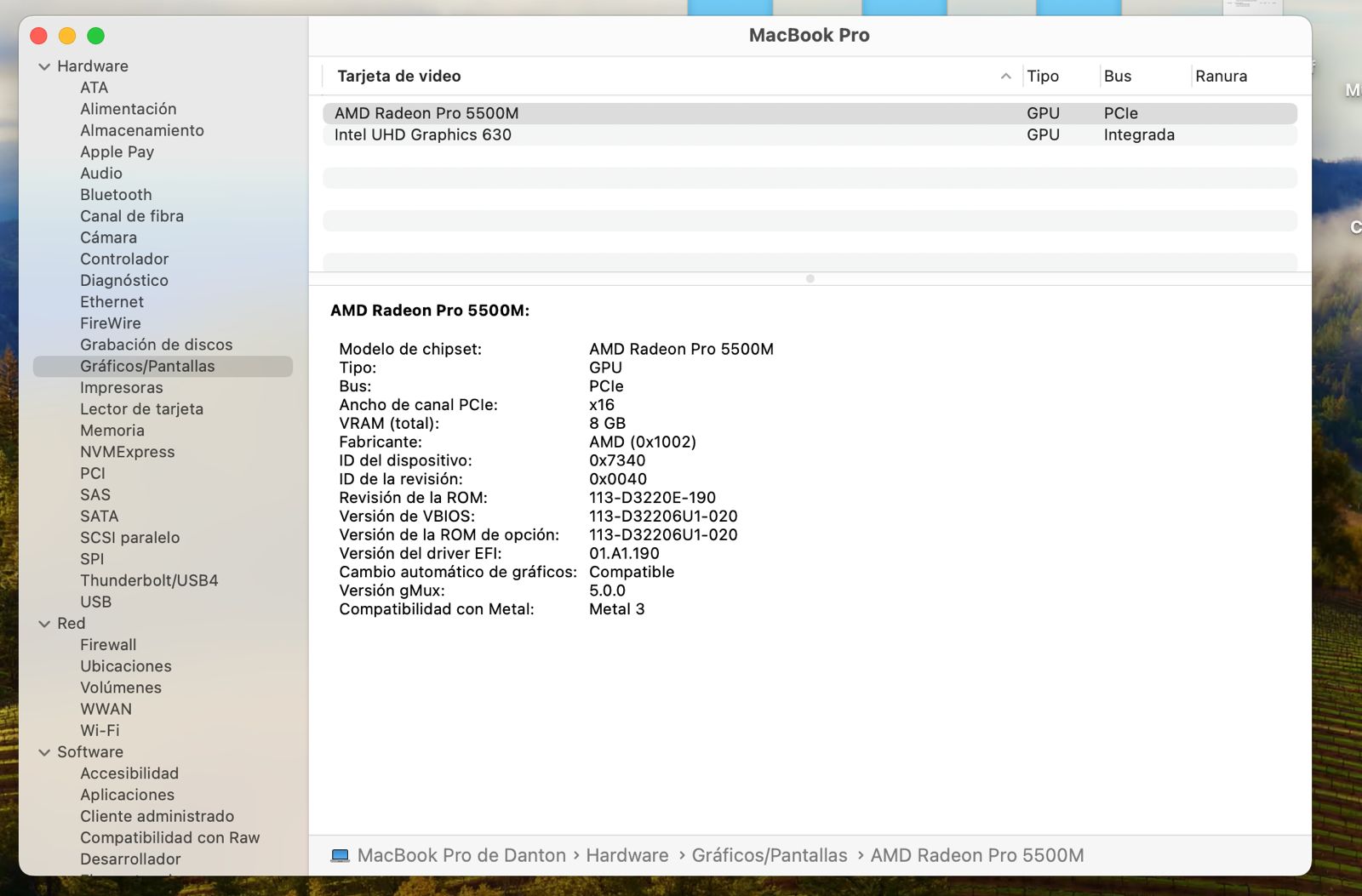Click the sort arrow in Tarjeta de video header
This screenshot has height=896, width=1362.
(1005, 77)
